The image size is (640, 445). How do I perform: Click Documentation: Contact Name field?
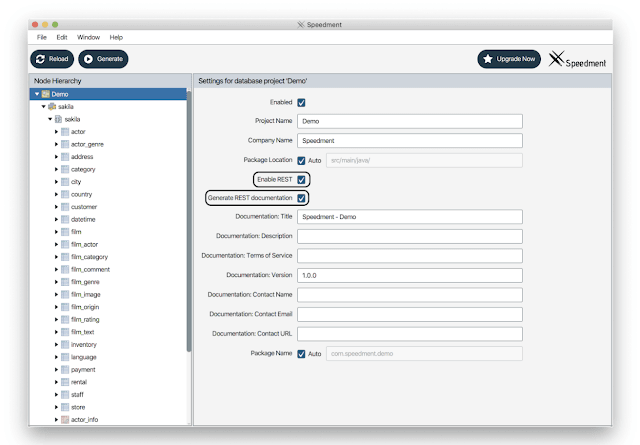(x=410, y=295)
